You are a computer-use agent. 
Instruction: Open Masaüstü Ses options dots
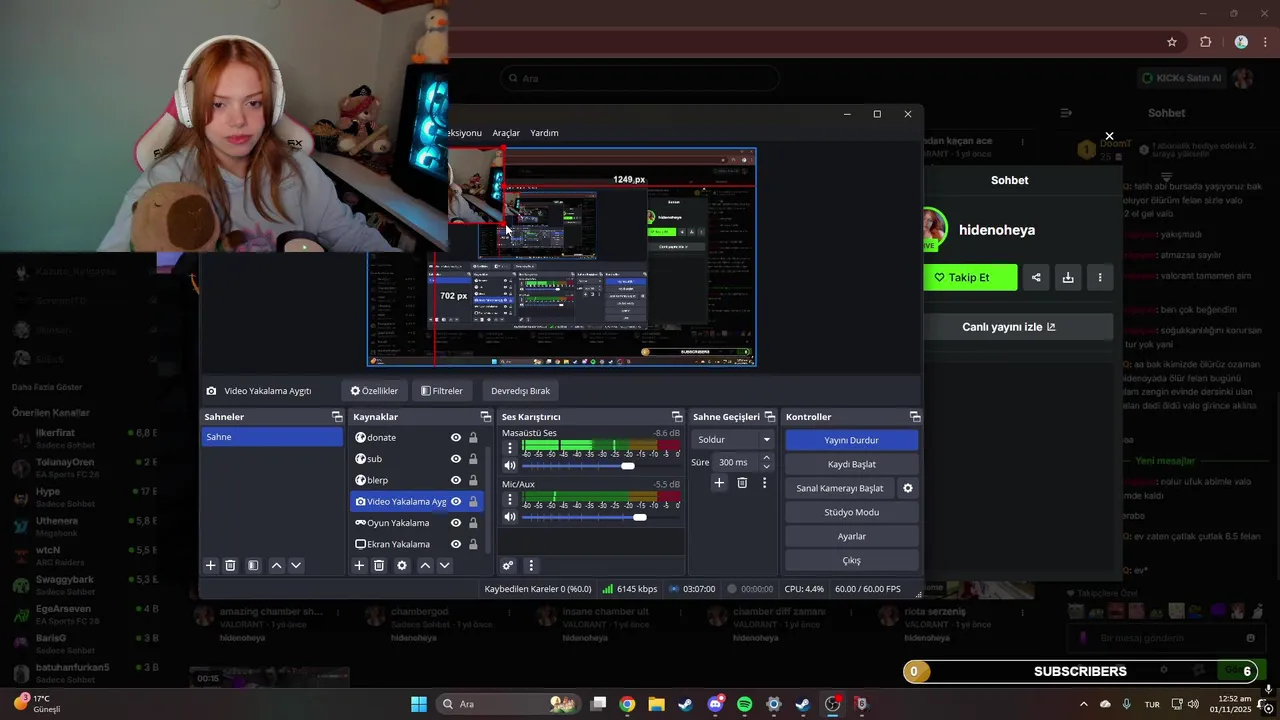(510, 448)
